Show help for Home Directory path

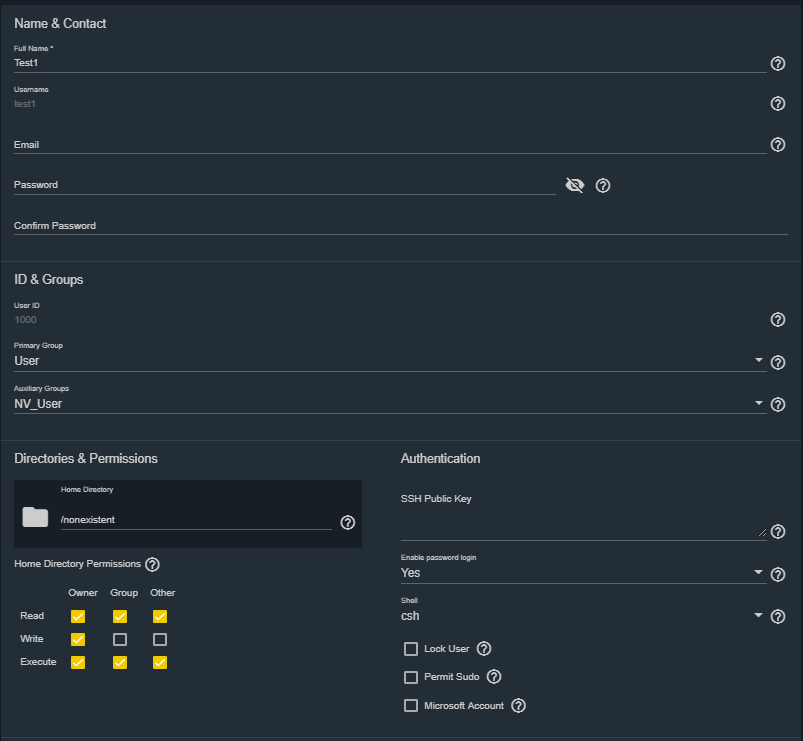[347, 522]
